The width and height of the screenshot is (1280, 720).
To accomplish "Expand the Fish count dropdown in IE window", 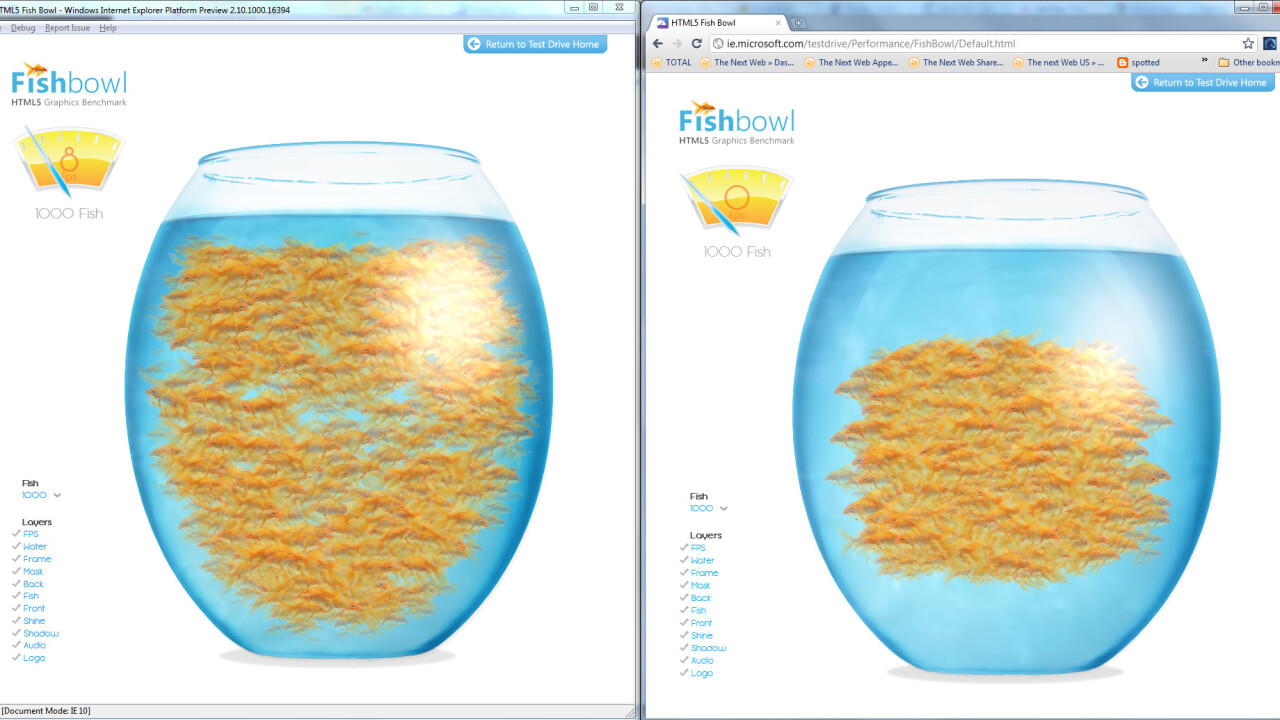I will 41,495.
